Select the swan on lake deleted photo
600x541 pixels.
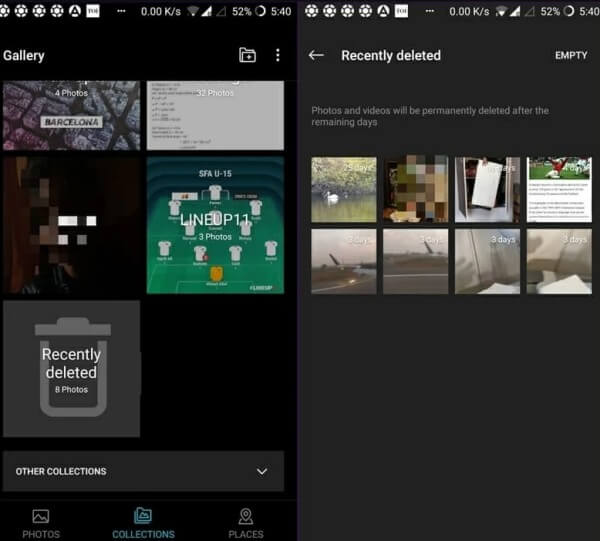point(344,189)
